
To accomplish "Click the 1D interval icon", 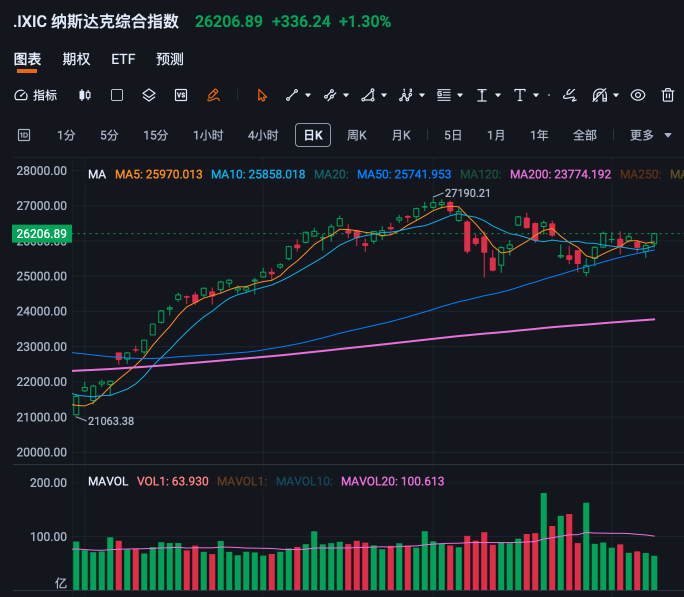I will pyautogui.click(x=24, y=135).
